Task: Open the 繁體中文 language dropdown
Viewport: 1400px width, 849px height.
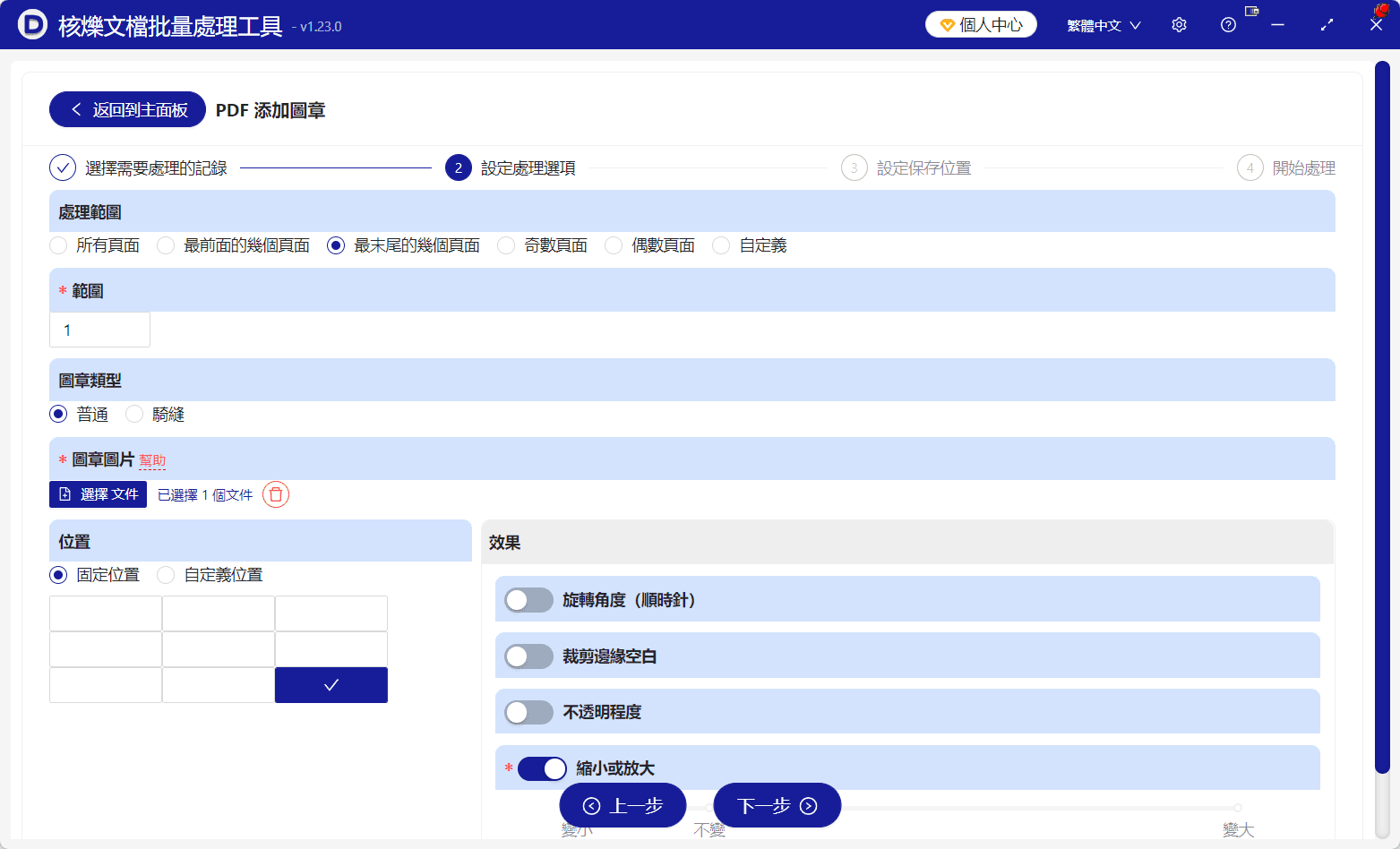Action: [1104, 25]
